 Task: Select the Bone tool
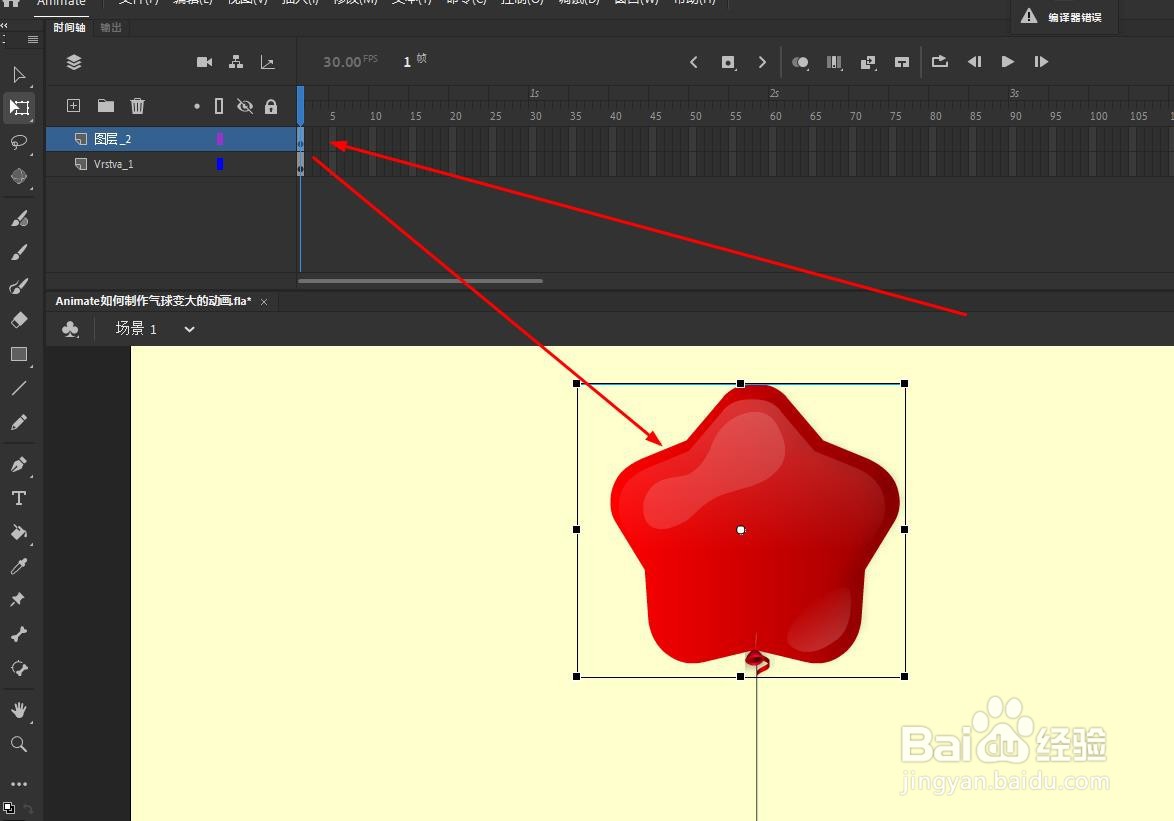click(19, 634)
